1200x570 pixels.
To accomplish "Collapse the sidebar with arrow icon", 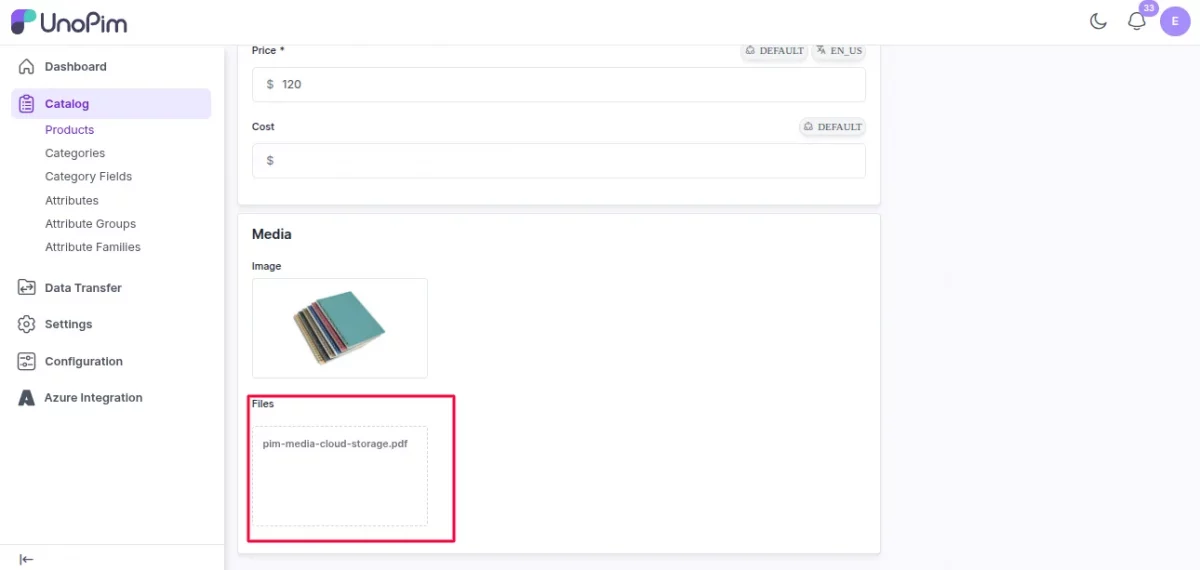I will tap(27, 559).
